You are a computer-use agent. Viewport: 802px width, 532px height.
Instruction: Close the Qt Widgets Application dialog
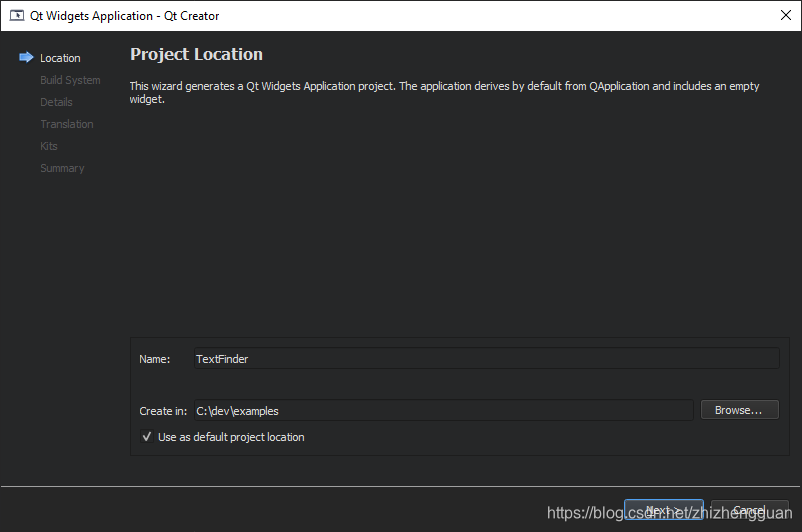[786, 15]
